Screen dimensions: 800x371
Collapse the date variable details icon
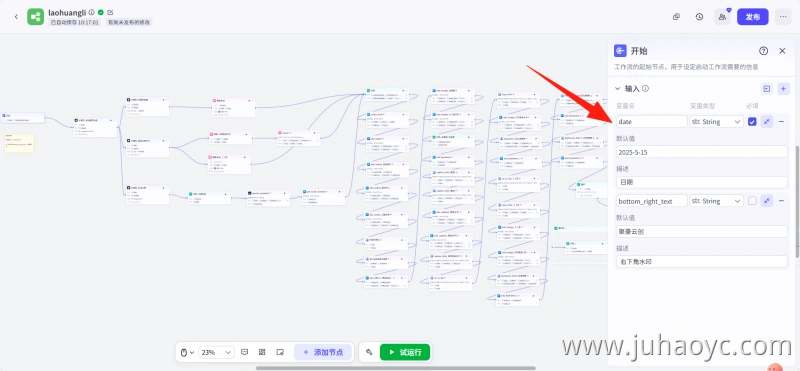click(767, 121)
